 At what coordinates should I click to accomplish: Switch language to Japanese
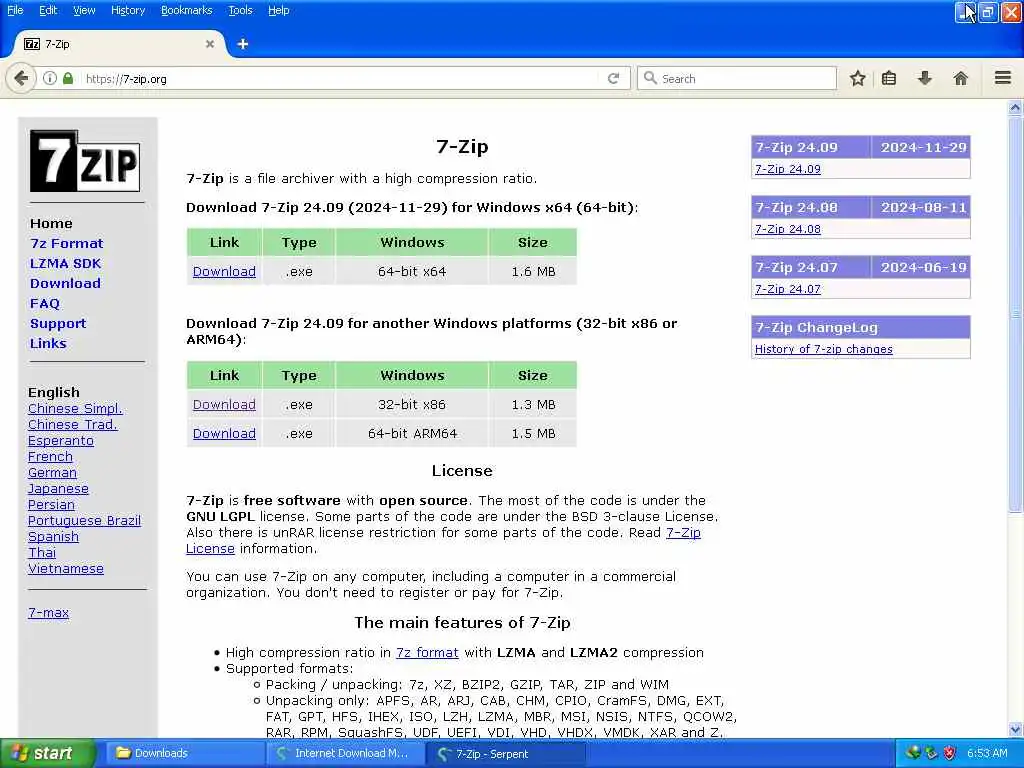[x=58, y=488]
